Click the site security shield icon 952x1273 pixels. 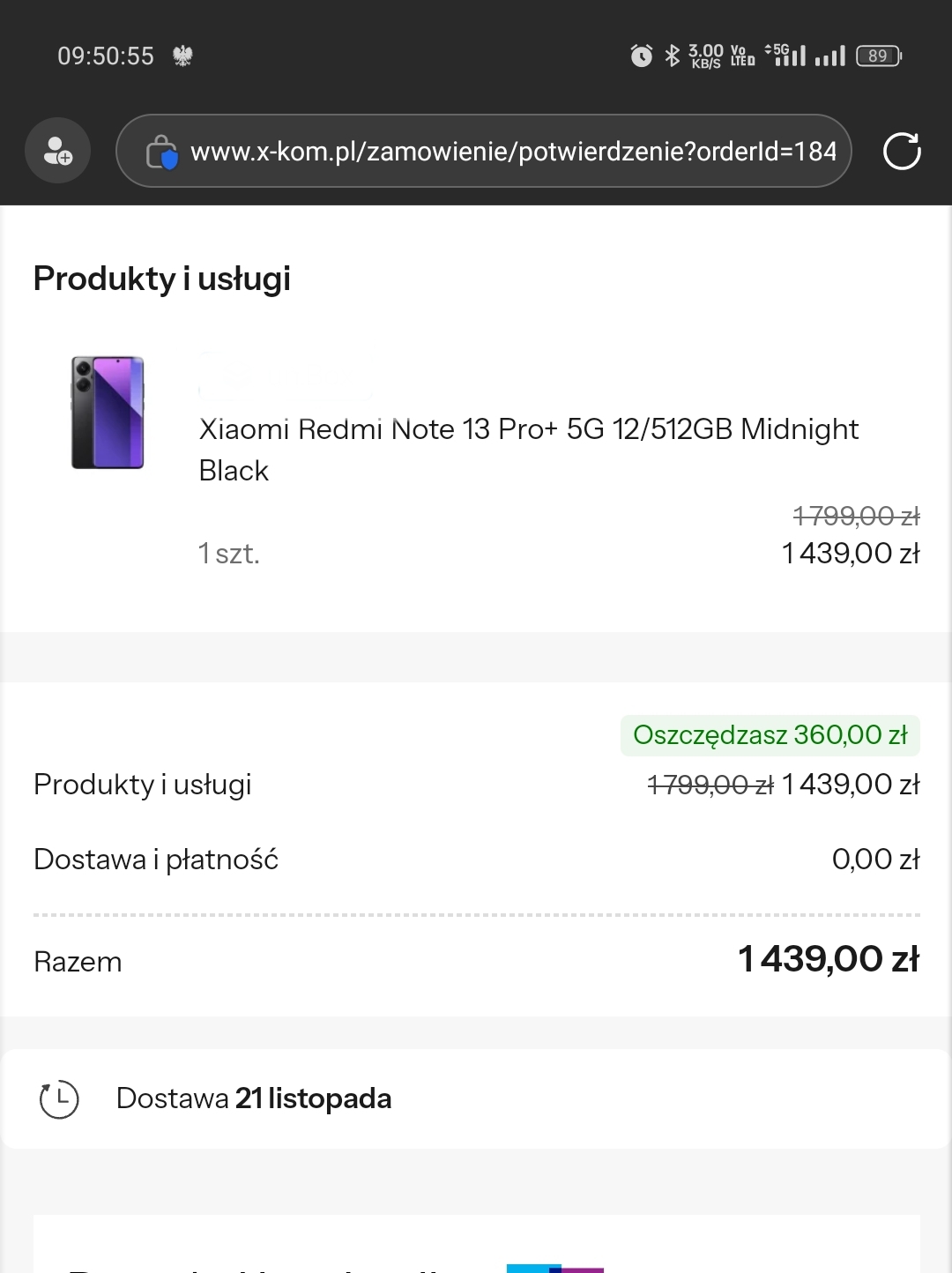point(162,152)
